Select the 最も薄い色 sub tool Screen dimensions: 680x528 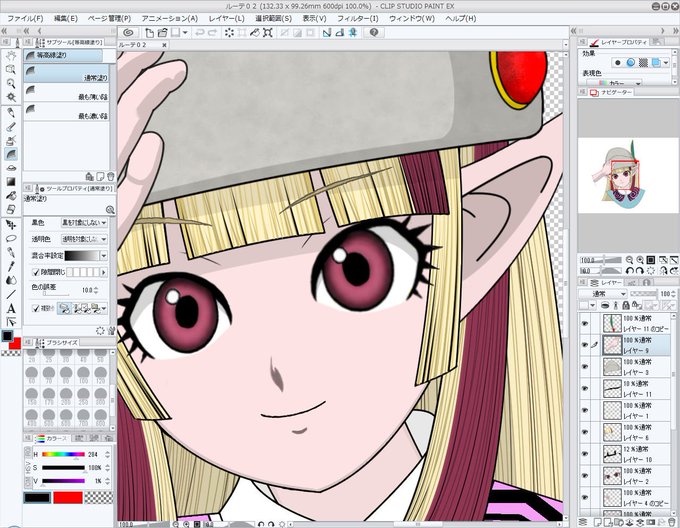66,92
